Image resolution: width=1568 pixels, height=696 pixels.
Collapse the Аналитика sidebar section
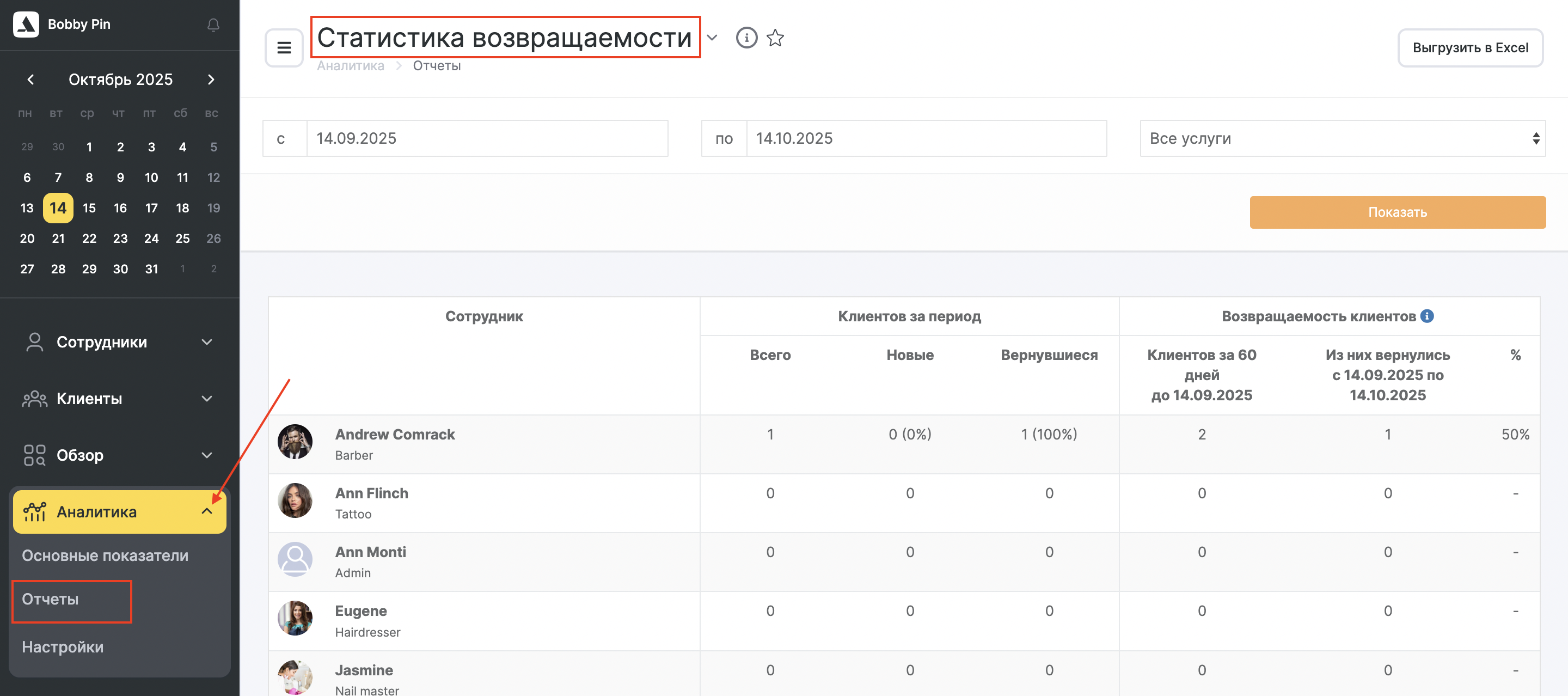[119, 512]
